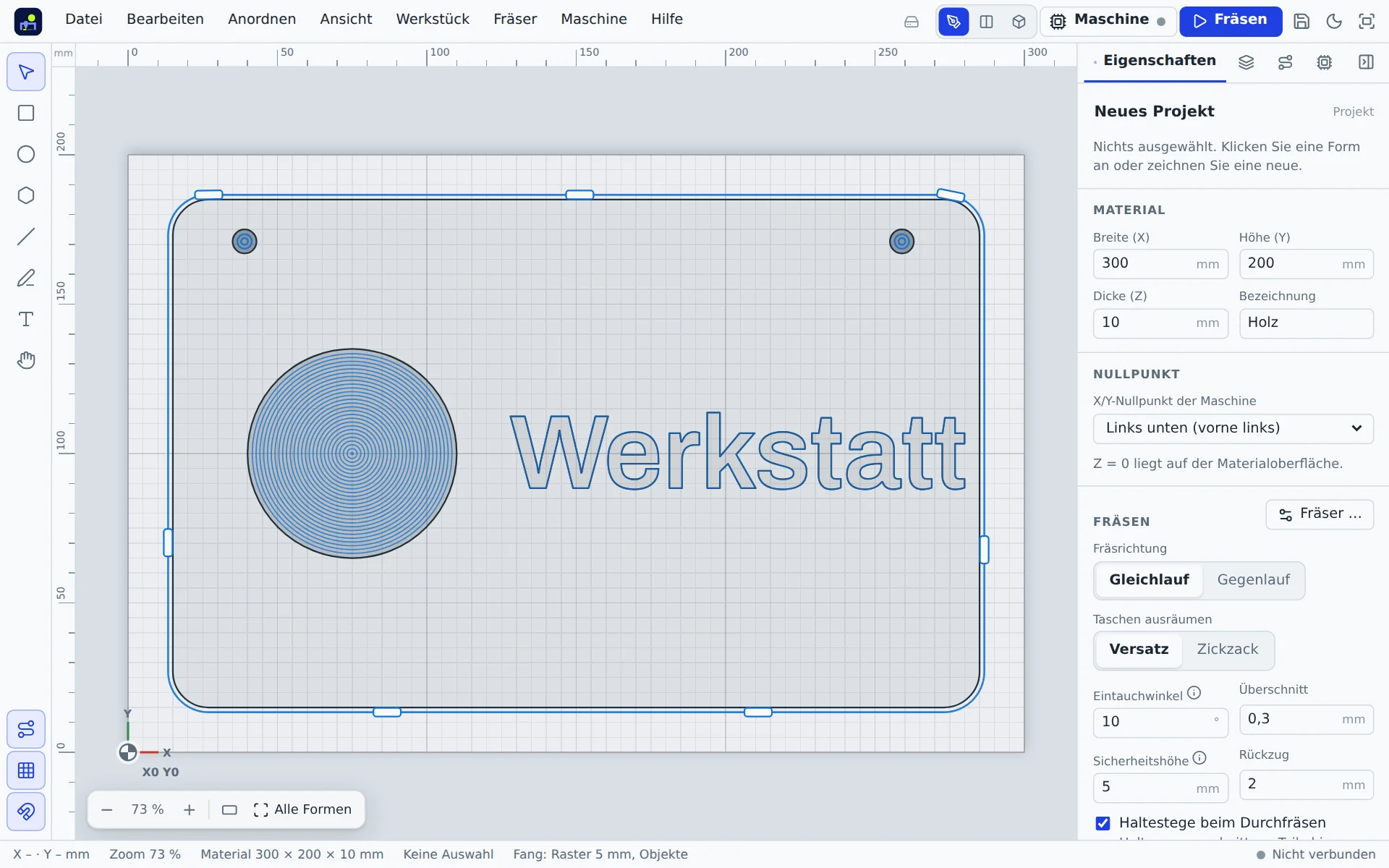The width and height of the screenshot is (1389, 868).
Task: Select Gegenlauf milling direction
Action: click(1253, 580)
